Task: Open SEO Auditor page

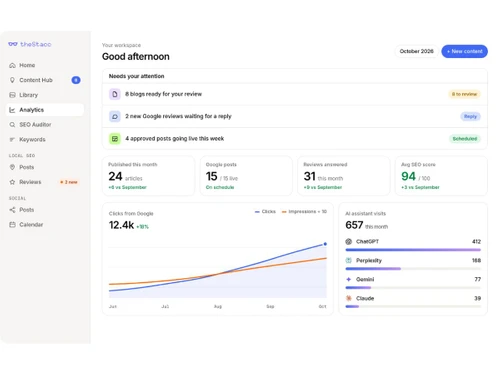Action: click(x=45, y=125)
